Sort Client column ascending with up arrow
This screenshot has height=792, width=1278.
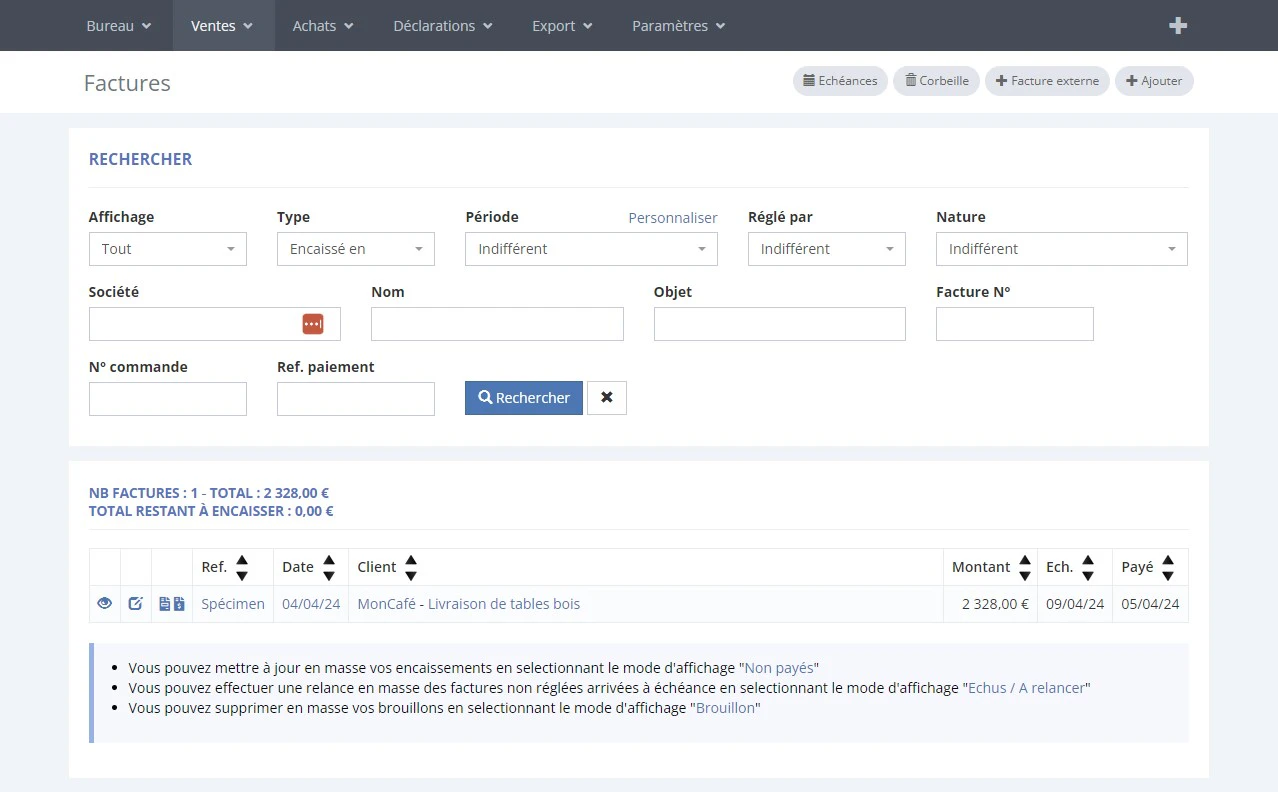pyautogui.click(x=411, y=560)
